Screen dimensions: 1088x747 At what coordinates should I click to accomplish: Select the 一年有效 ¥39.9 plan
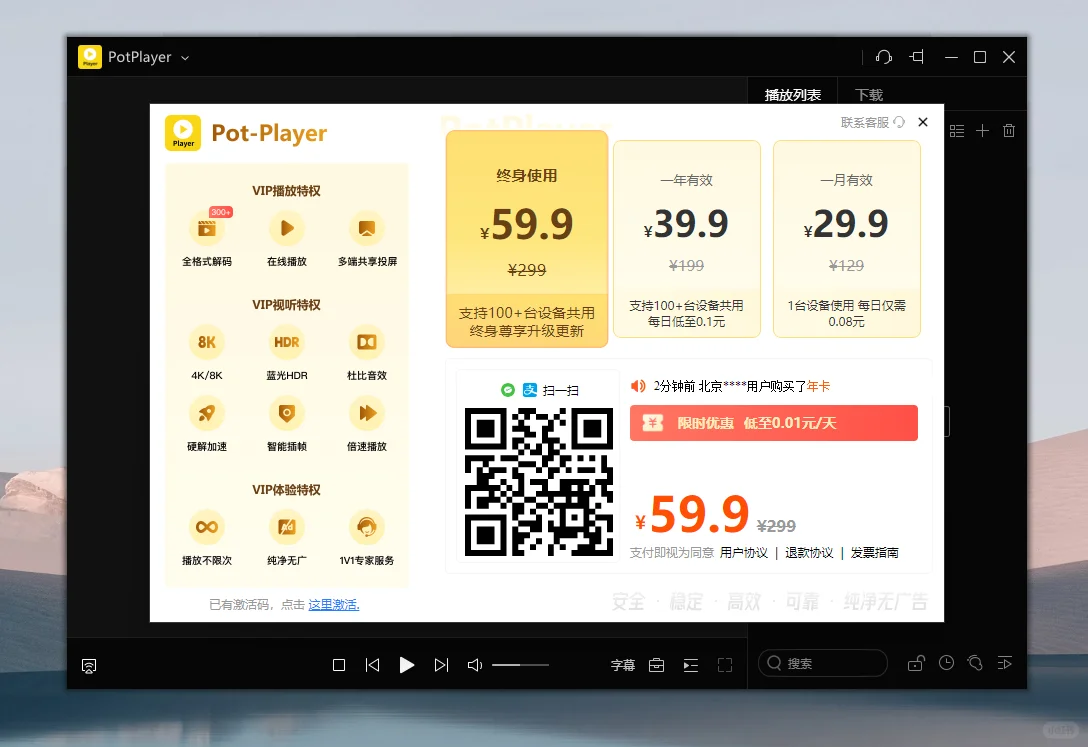point(687,239)
